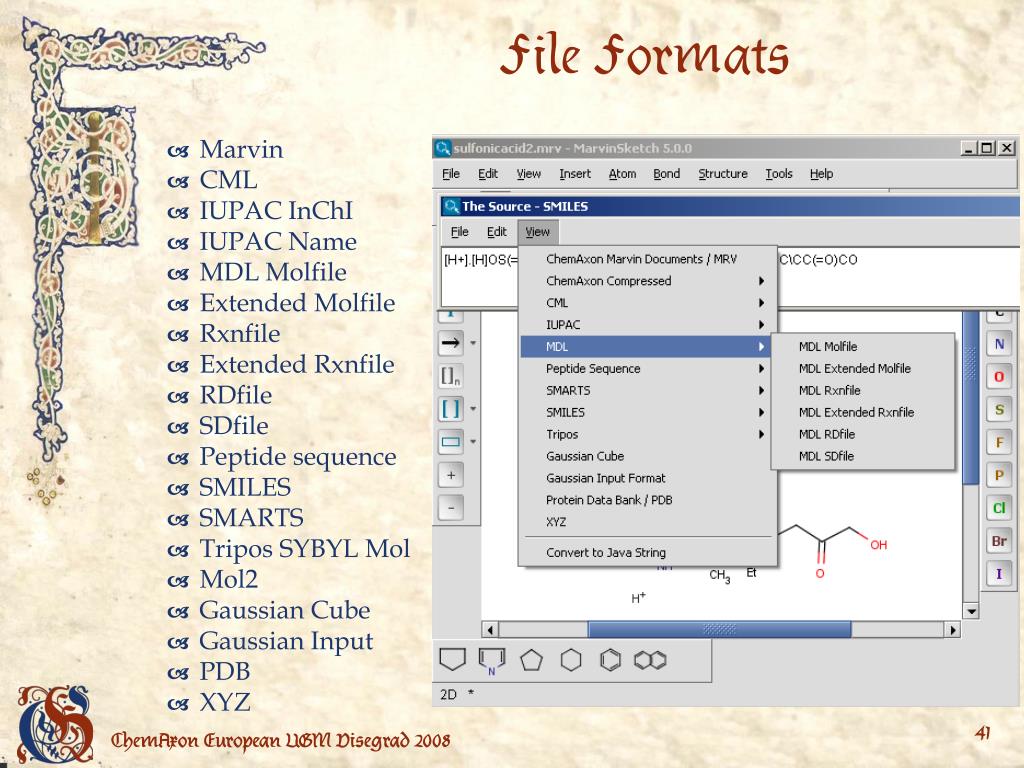Select the rectangle shape tool
The image size is (1024, 768).
(451, 441)
